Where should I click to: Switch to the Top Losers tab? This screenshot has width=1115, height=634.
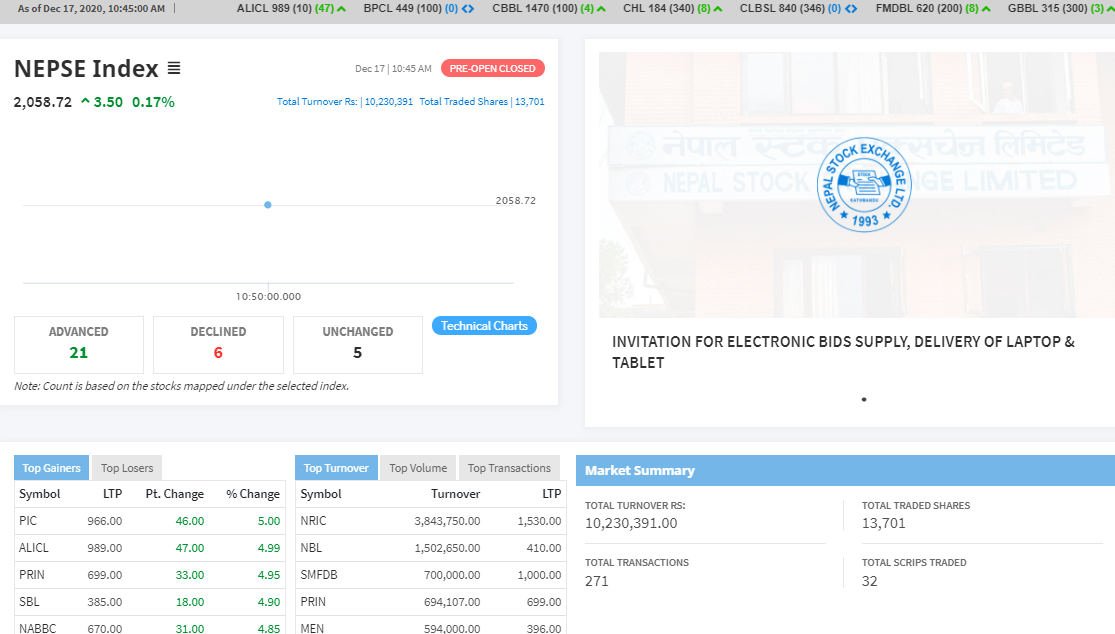(x=127, y=468)
